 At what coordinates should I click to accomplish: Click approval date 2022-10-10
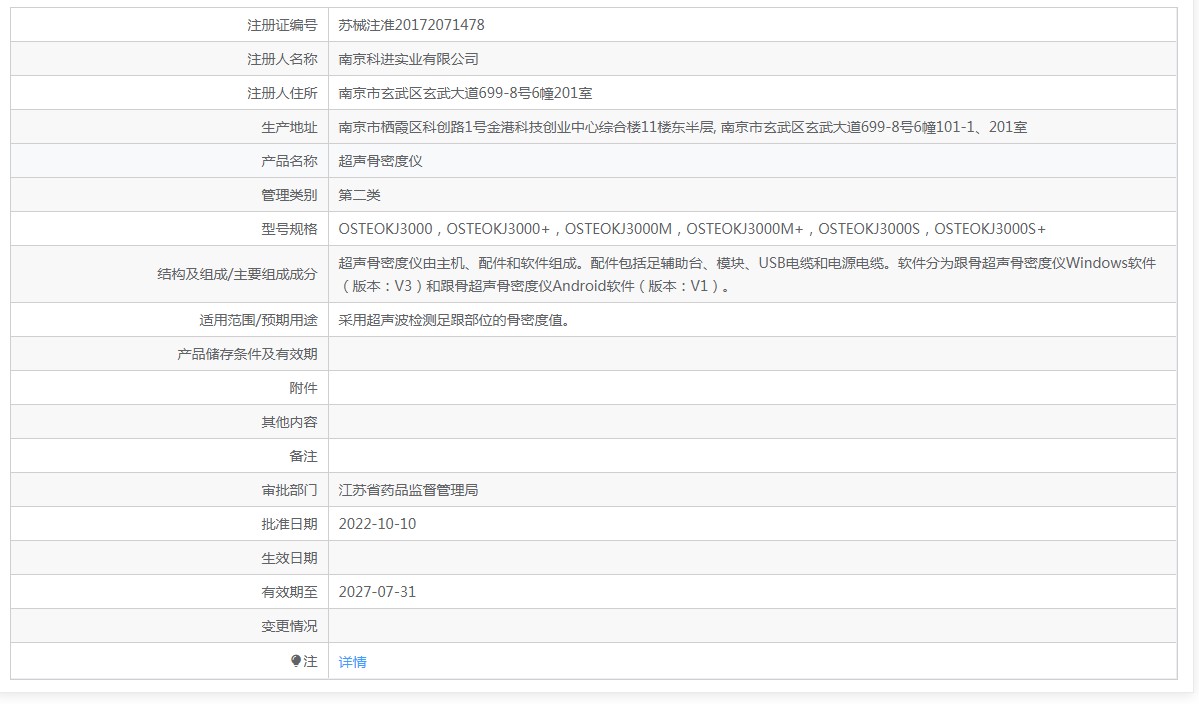(377, 524)
